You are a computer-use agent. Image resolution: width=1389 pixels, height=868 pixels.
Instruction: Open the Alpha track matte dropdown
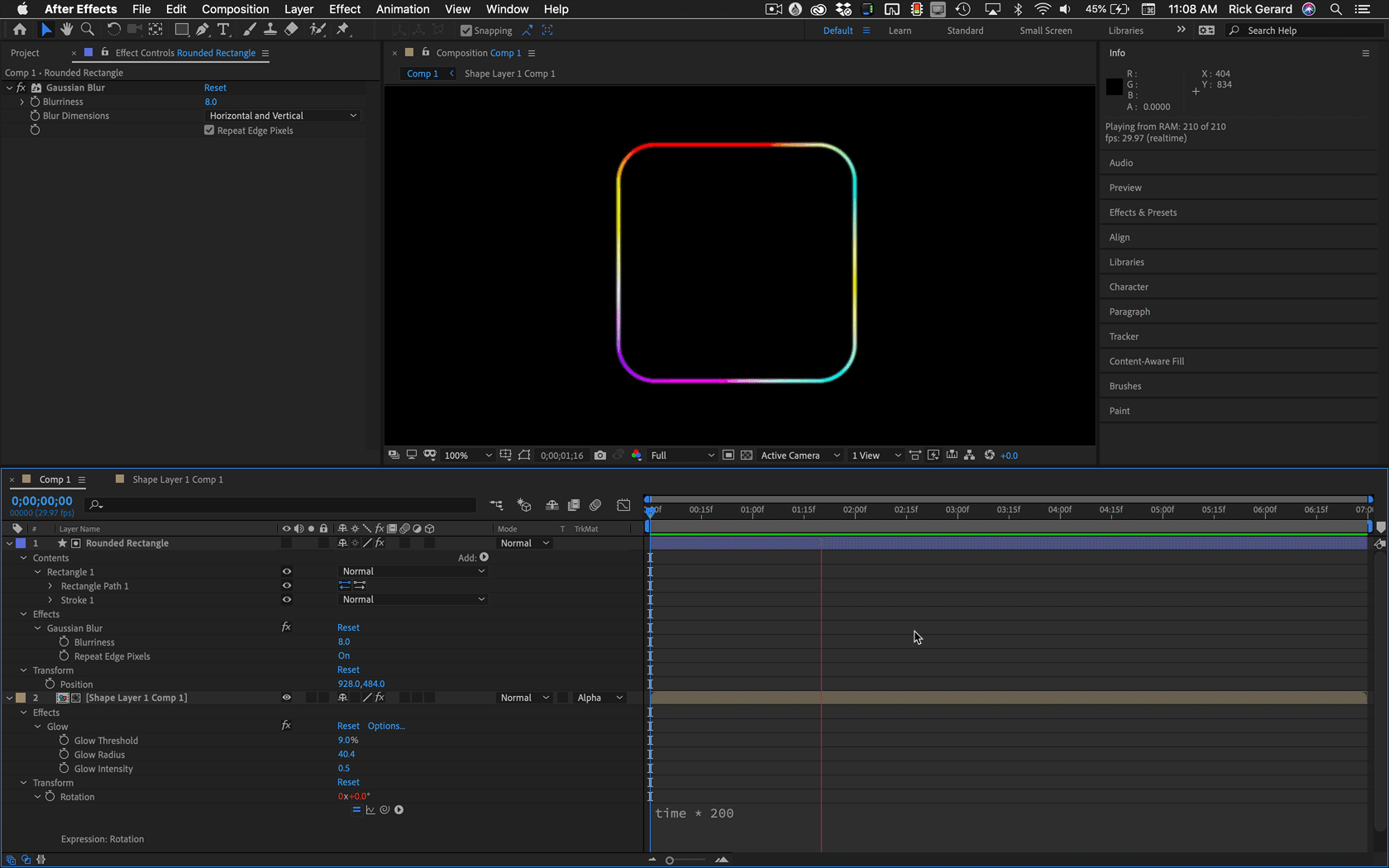point(599,698)
